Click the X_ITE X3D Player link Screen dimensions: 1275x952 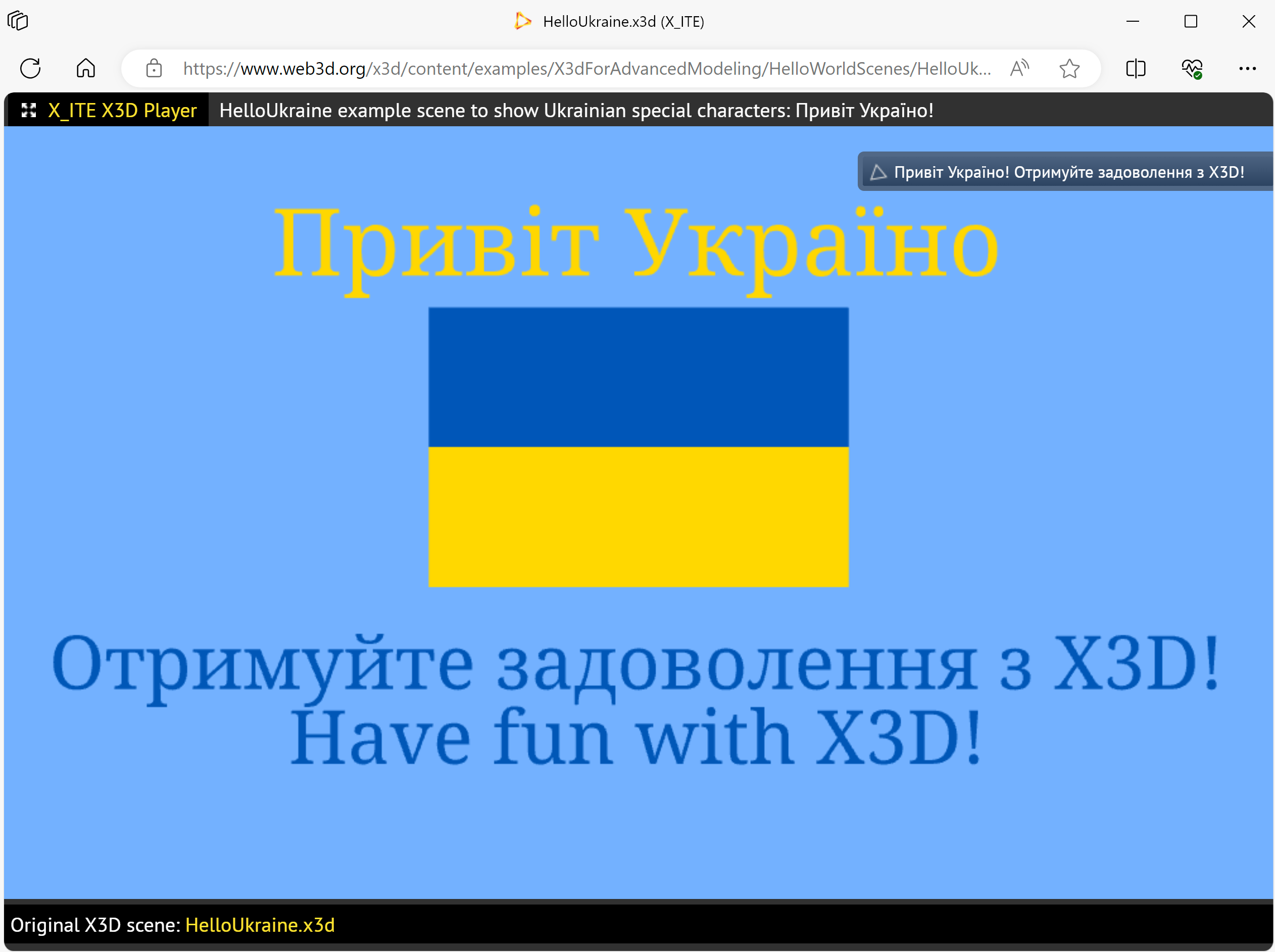click(122, 110)
